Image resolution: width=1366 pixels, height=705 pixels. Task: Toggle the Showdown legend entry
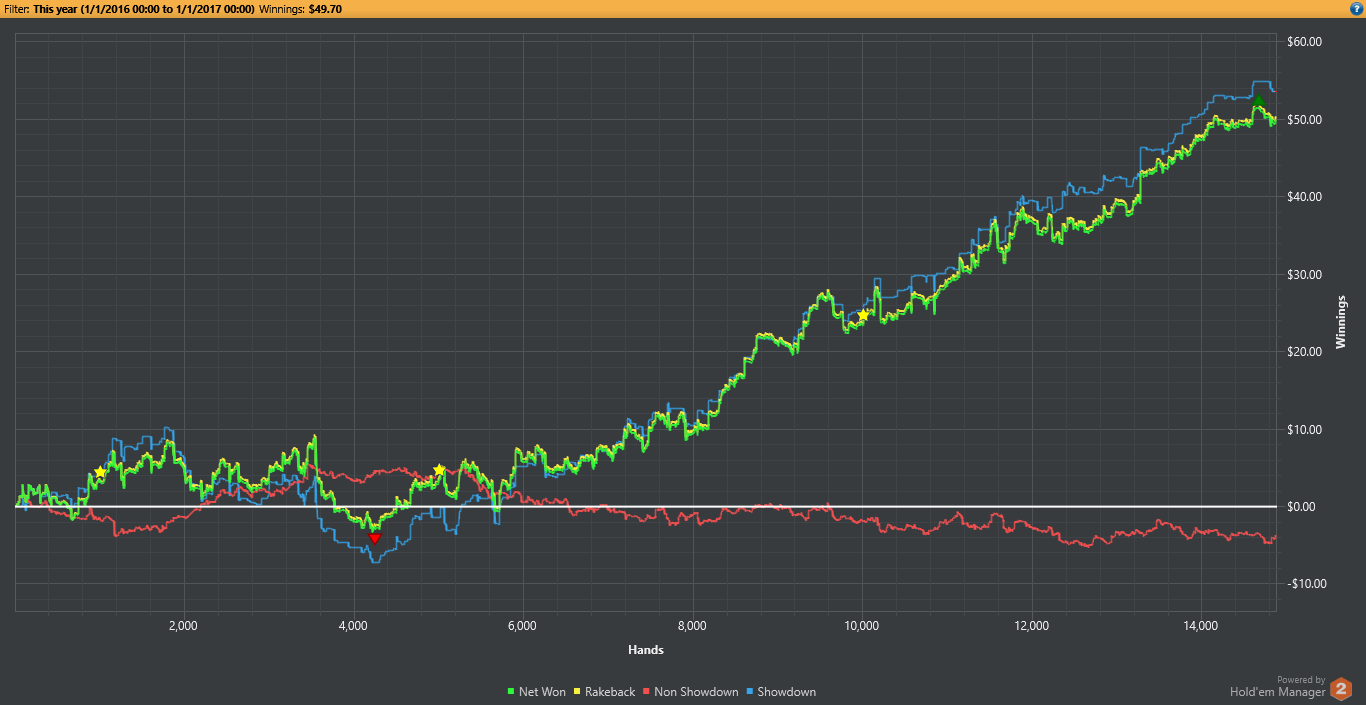point(781,692)
